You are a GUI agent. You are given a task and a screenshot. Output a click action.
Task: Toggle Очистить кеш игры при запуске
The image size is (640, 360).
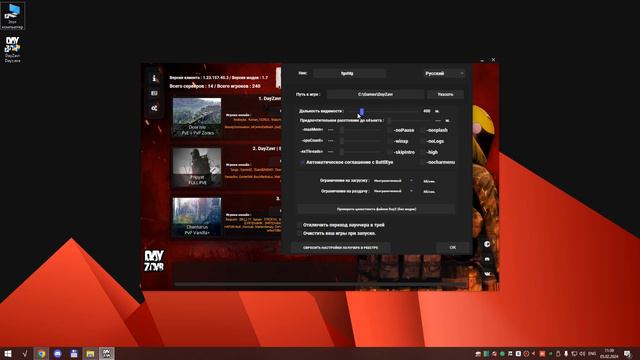pyautogui.click(x=300, y=233)
